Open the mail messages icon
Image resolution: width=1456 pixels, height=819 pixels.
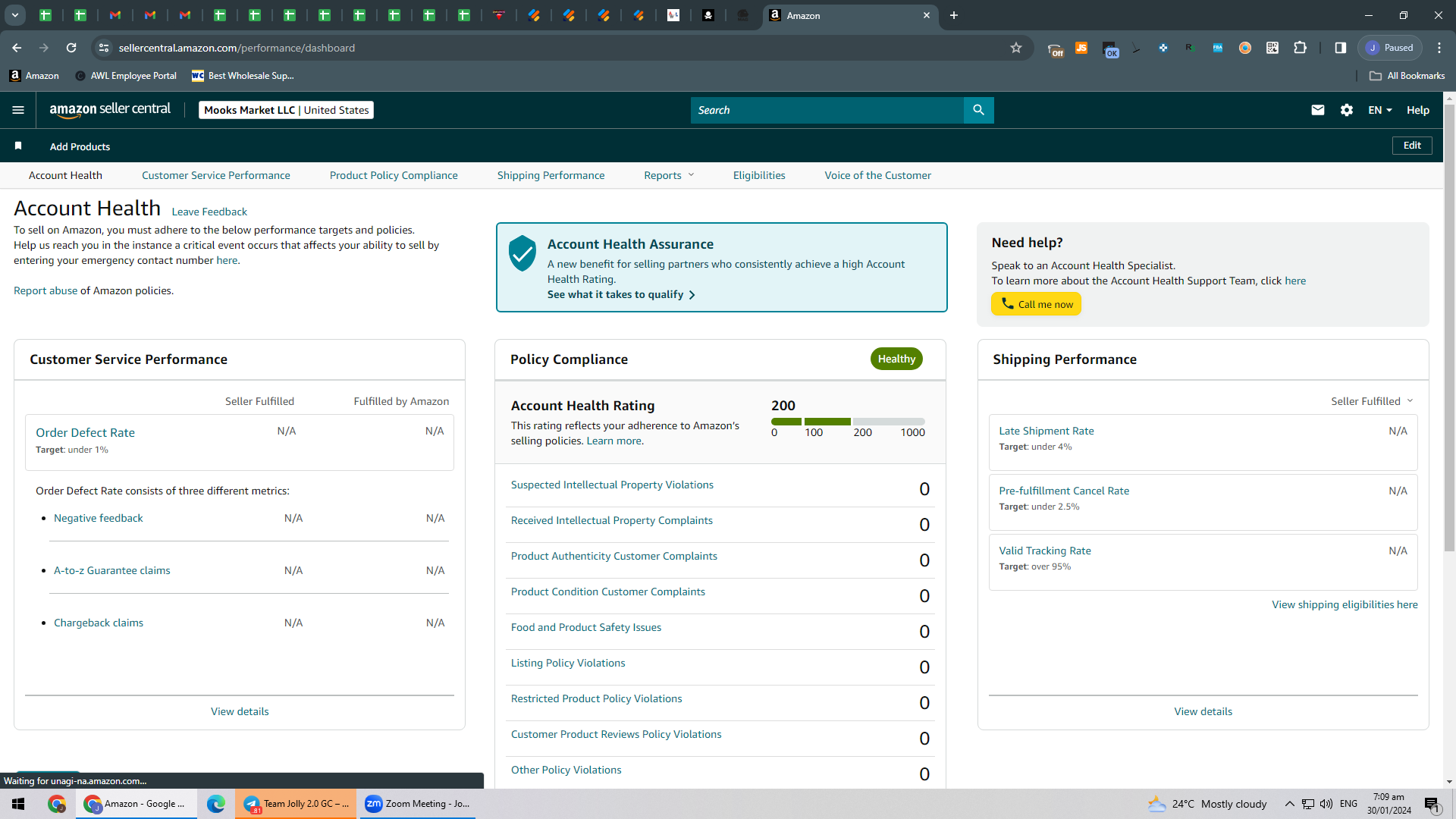tap(1318, 110)
